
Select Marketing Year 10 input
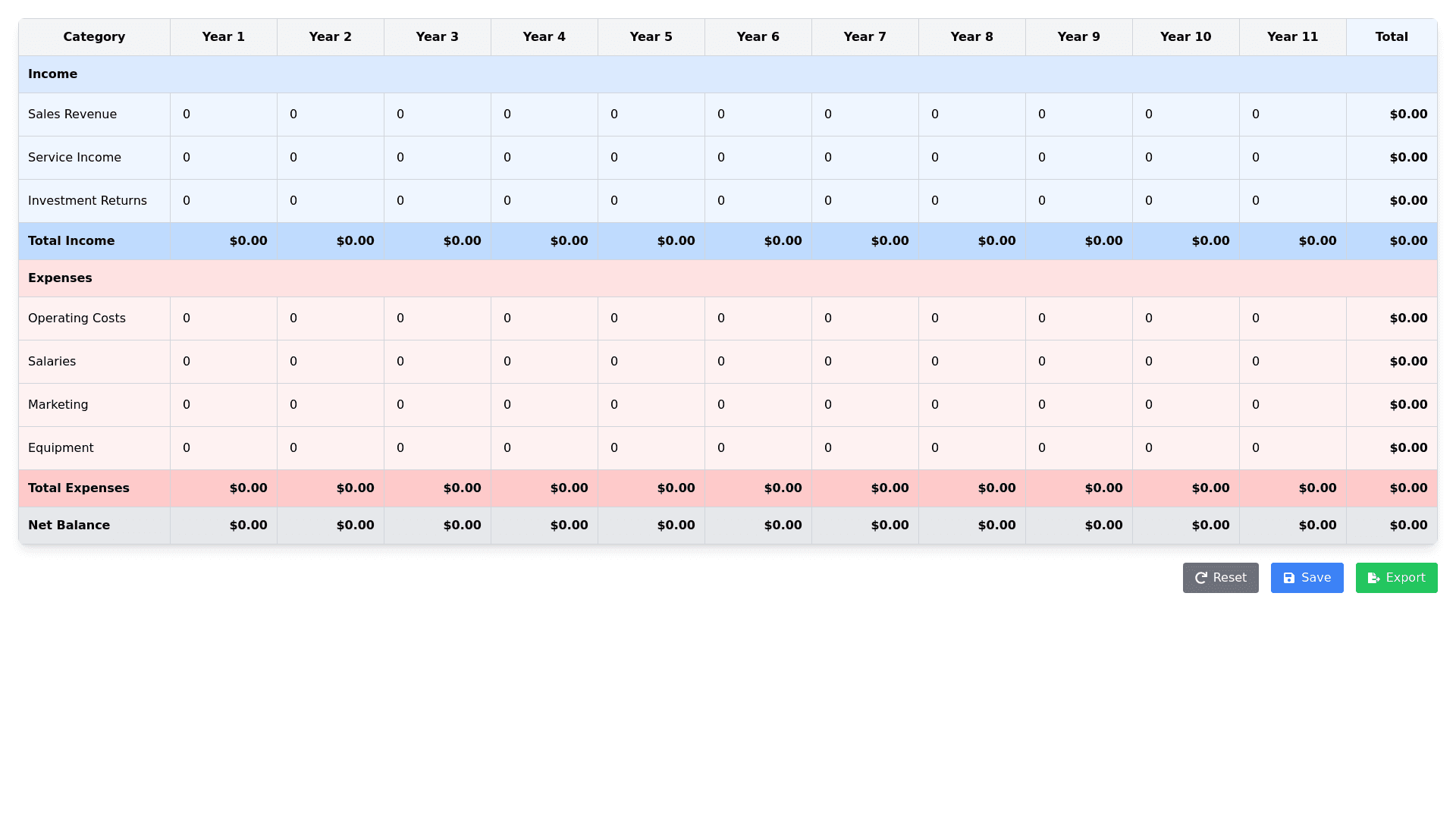(1186, 405)
